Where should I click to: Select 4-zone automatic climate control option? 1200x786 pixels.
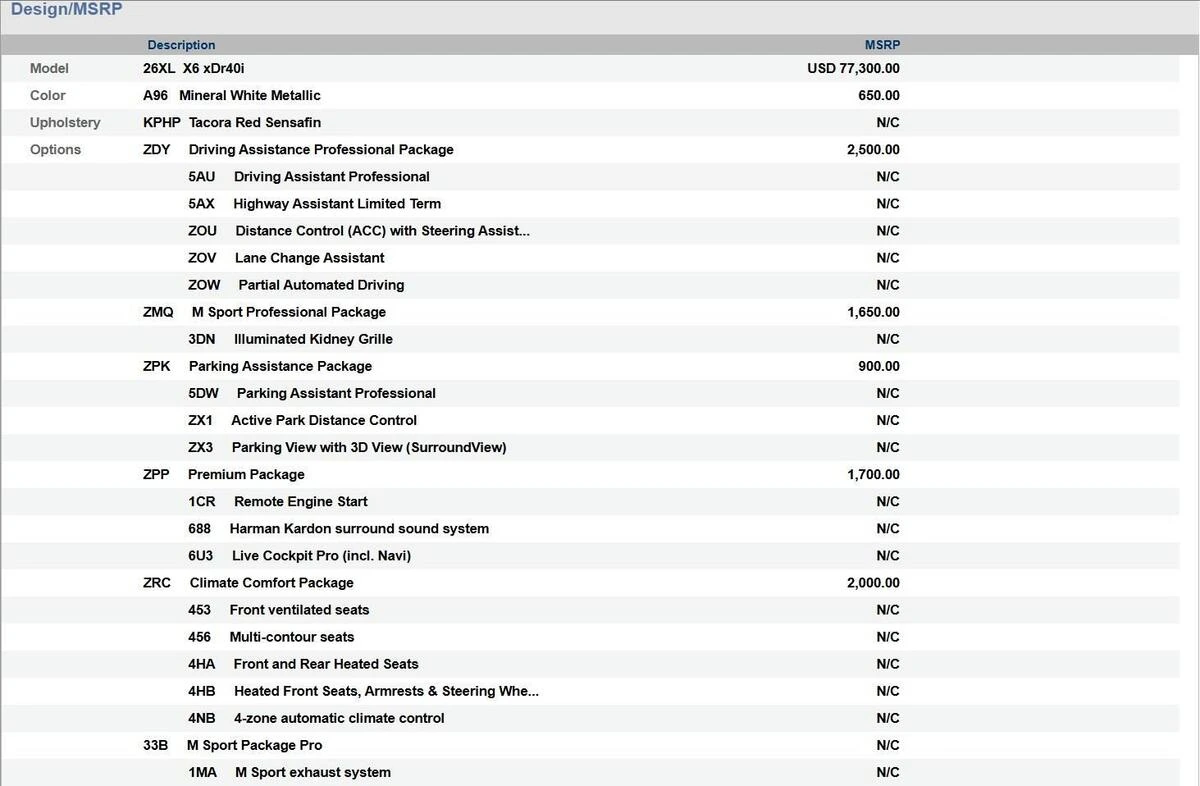pyautogui.click(x=338, y=718)
